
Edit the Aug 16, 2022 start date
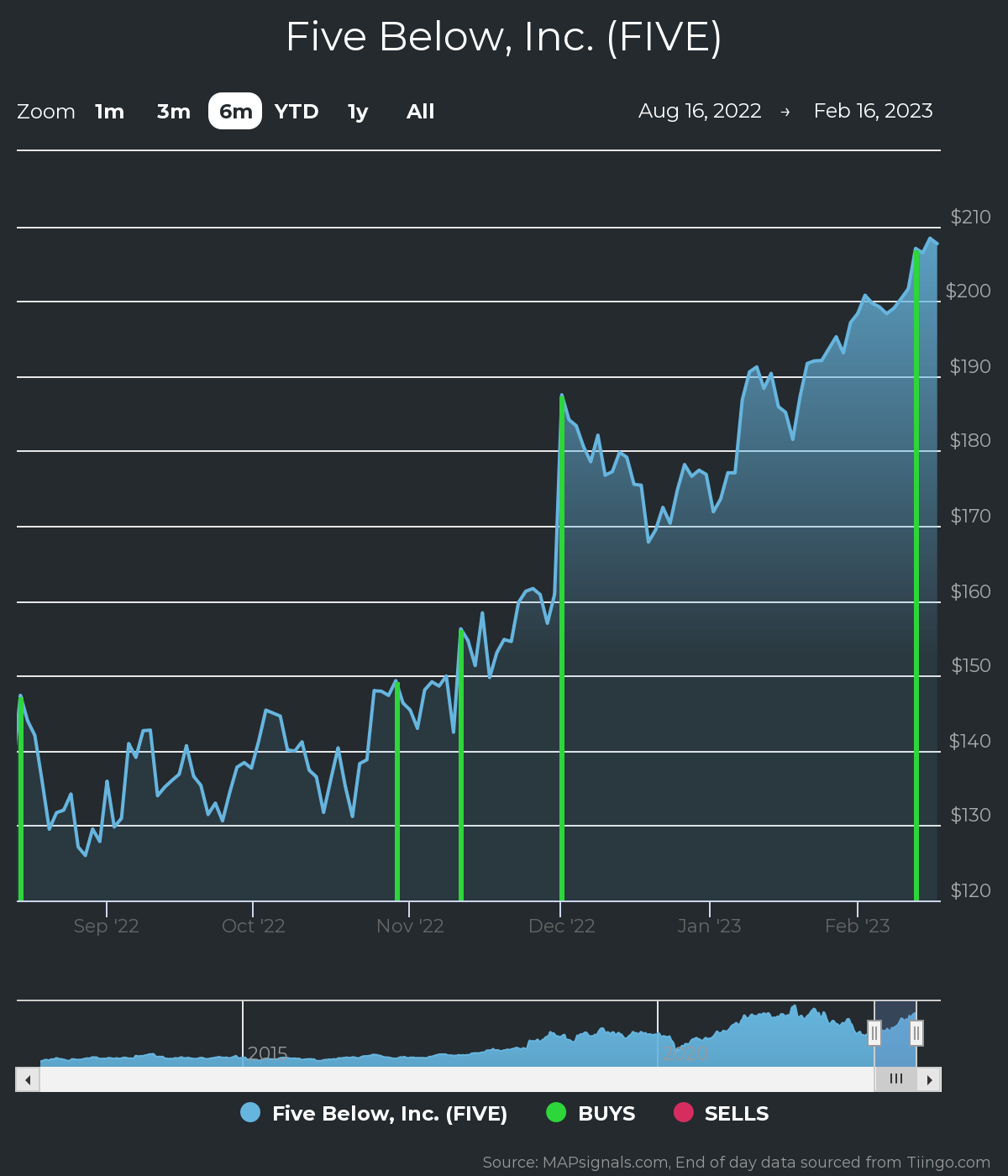[700, 111]
